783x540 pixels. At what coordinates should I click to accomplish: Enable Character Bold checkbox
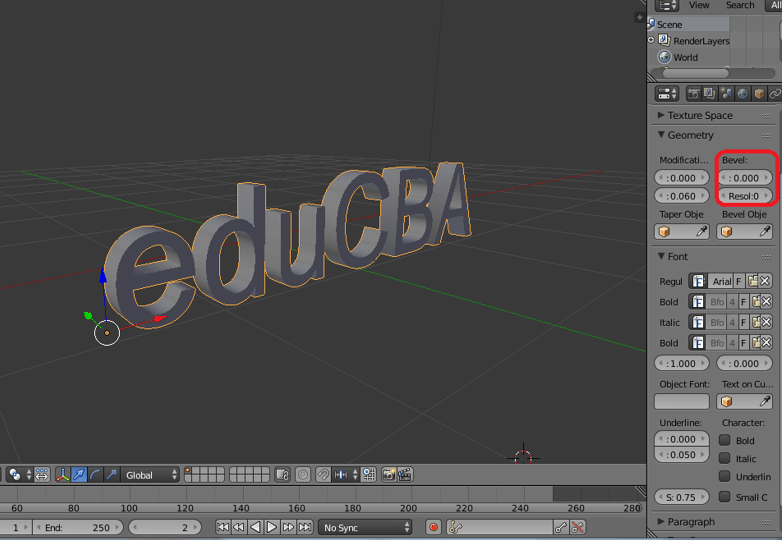pyautogui.click(x=725, y=440)
